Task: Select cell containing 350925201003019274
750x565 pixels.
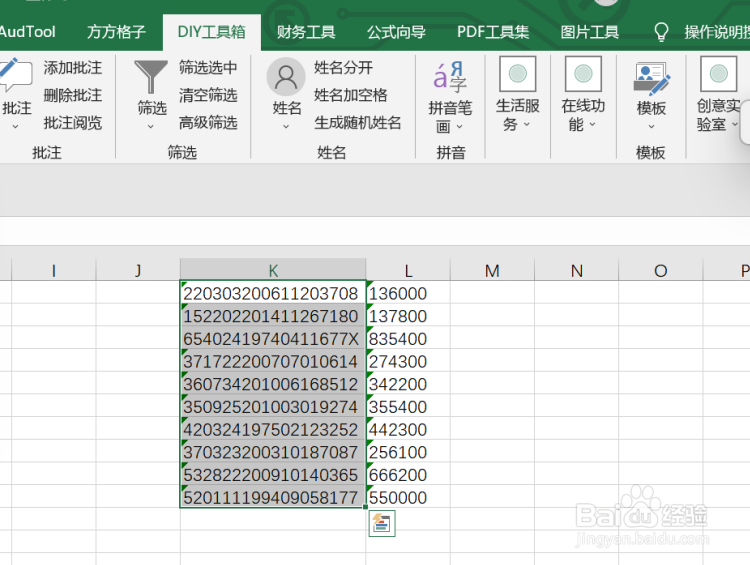Action: click(273, 407)
